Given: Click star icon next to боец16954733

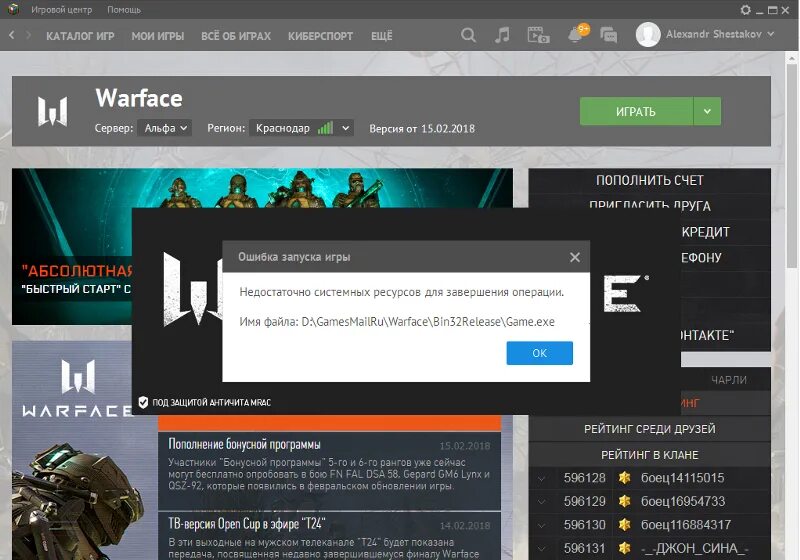Looking at the screenshot, I should point(624,501).
